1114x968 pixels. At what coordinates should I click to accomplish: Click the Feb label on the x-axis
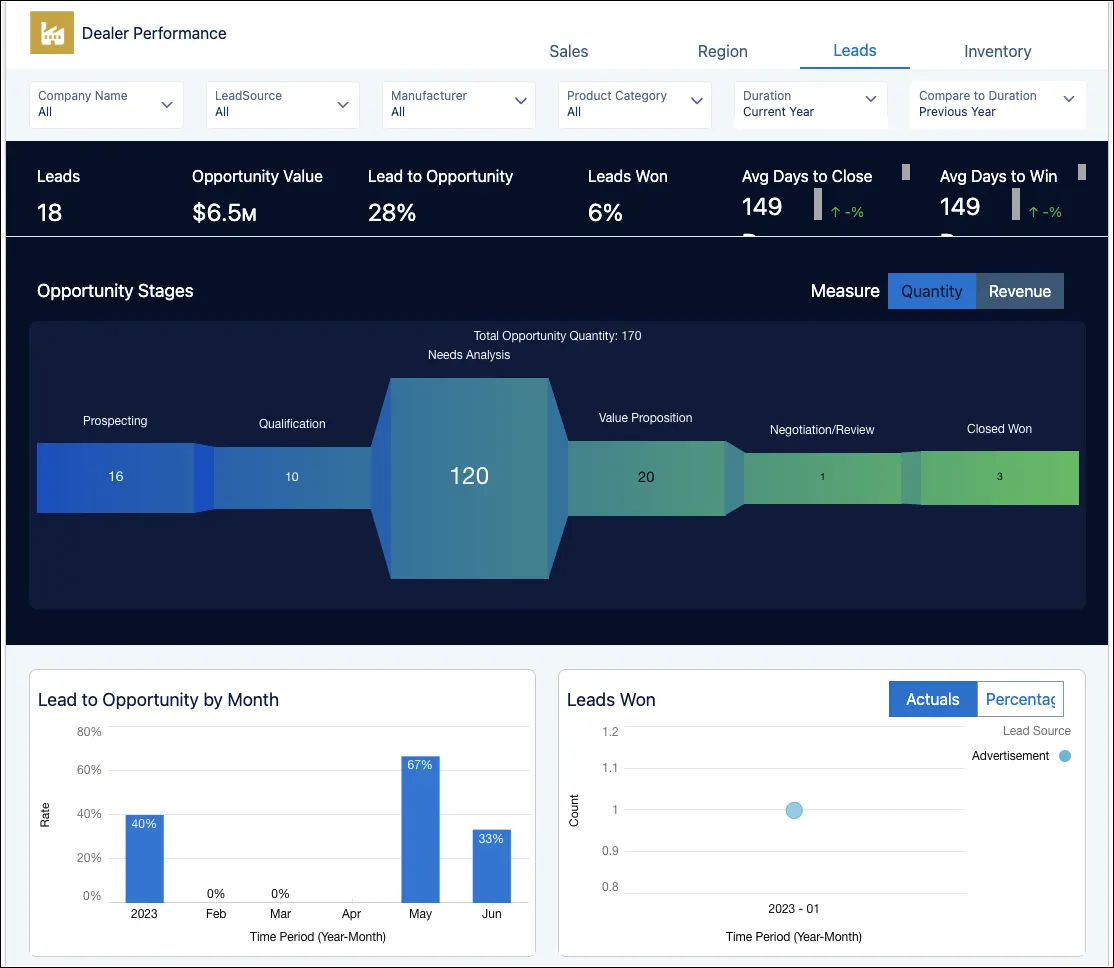point(216,913)
